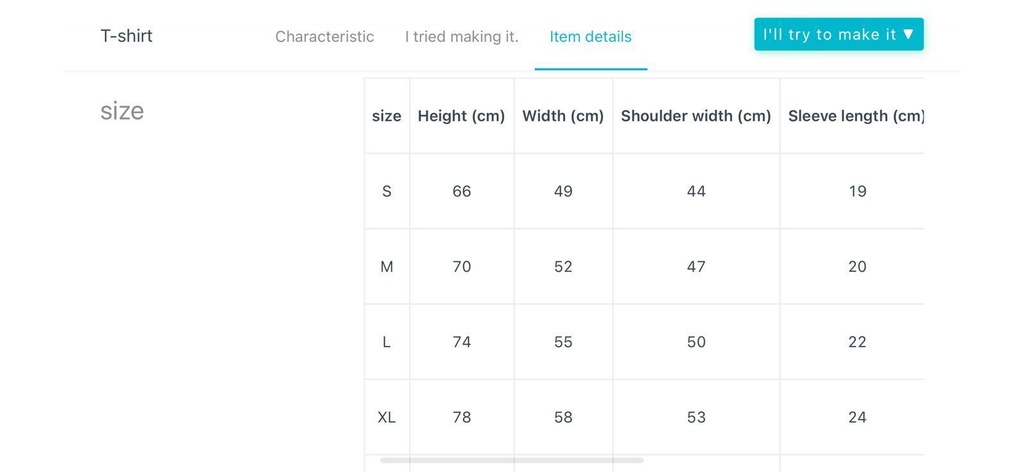Screen dimensions: 1024x472
Task: Click the size column header
Action: click(386, 116)
